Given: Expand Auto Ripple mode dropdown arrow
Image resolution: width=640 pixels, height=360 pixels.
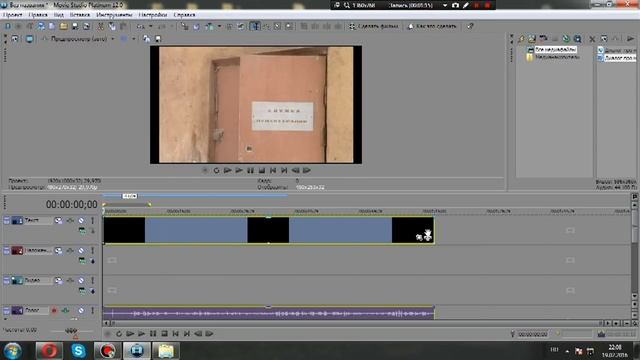Looking at the screenshot, I should click(x=219, y=26).
